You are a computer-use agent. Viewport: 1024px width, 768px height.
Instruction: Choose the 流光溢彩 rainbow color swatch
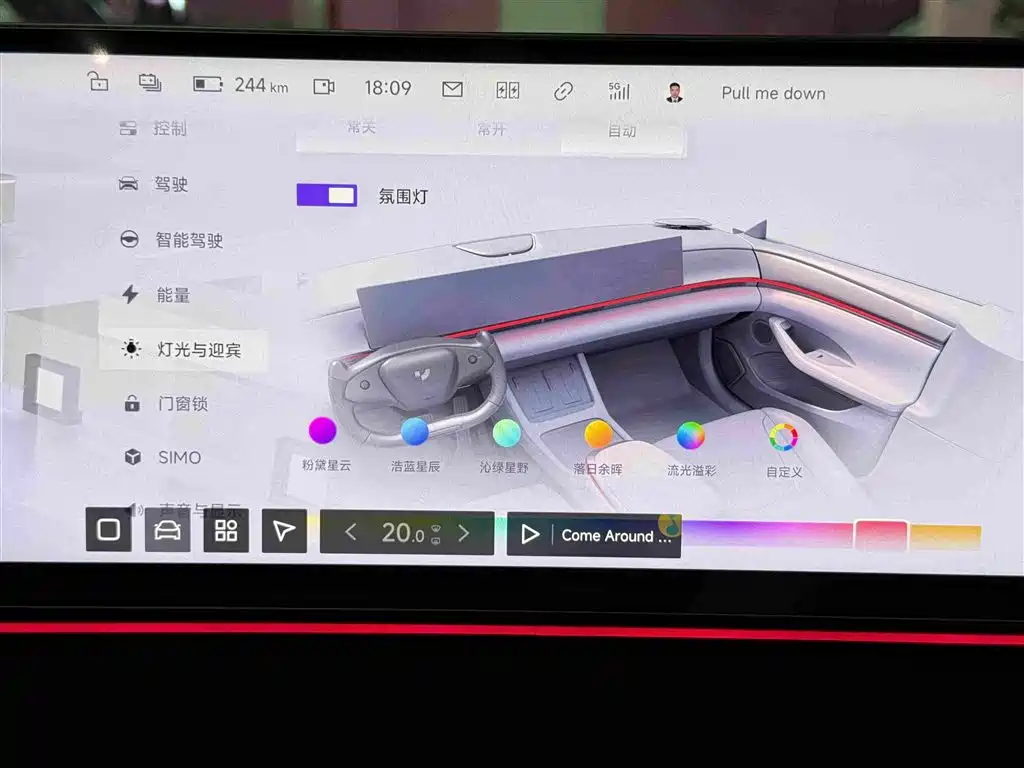point(690,436)
